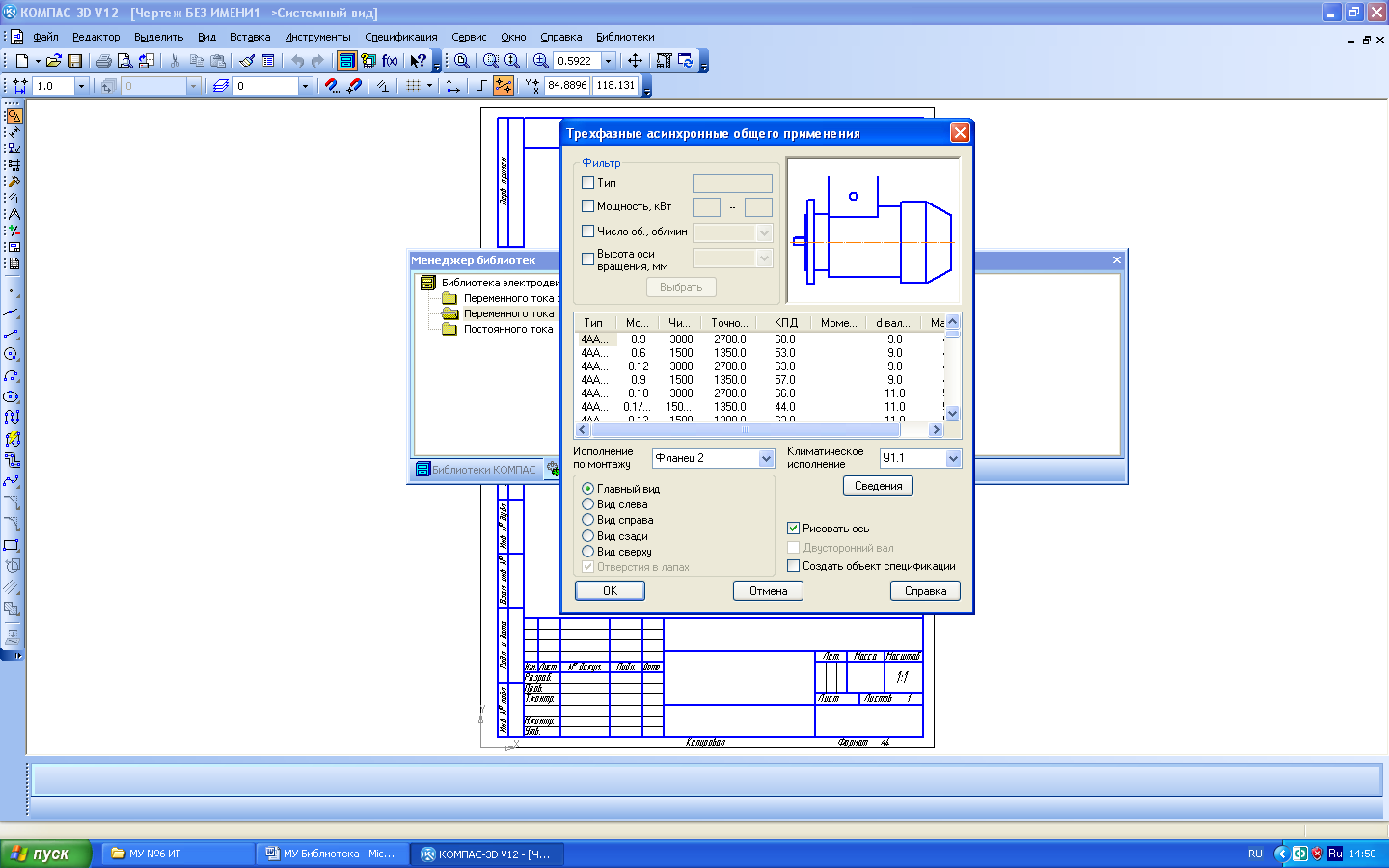Image resolution: width=1389 pixels, height=868 pixels.
Task: Click the New document icon
Action: pos(22,61)
